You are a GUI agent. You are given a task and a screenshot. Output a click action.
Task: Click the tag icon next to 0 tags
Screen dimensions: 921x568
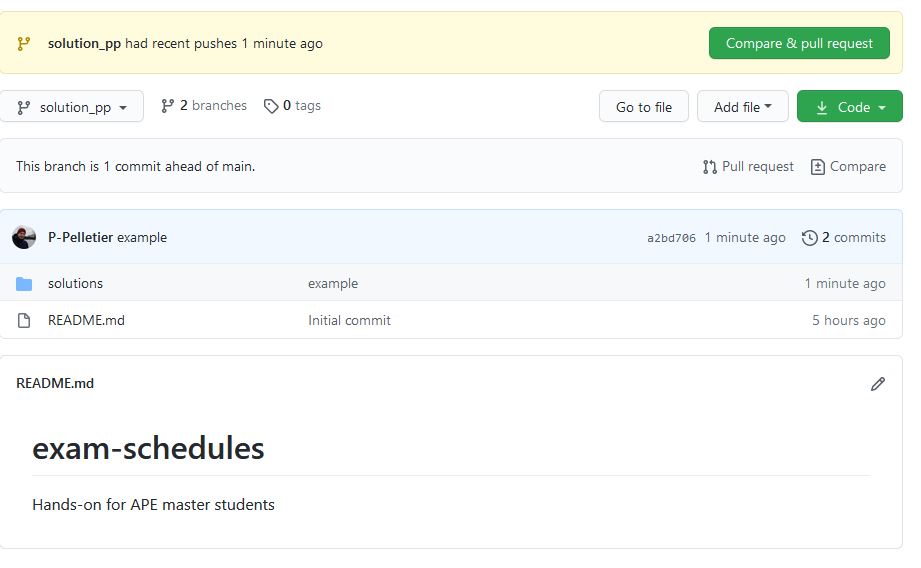coord(271,106)
